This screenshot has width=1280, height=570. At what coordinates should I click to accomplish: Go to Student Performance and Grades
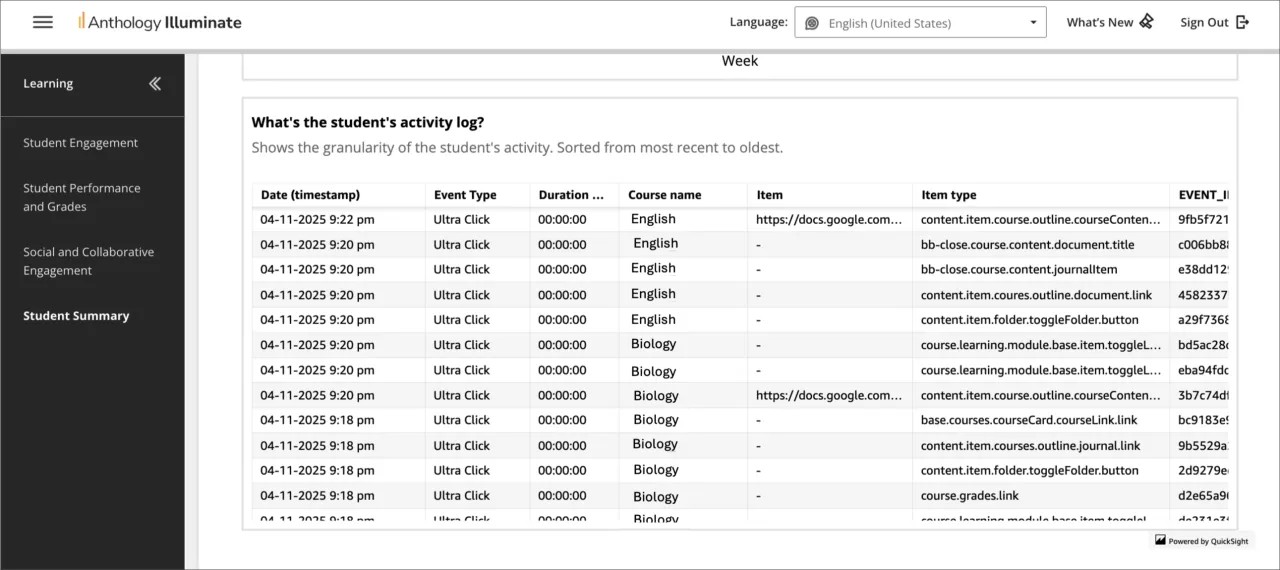pyautogui.click(x=82, y=197)
